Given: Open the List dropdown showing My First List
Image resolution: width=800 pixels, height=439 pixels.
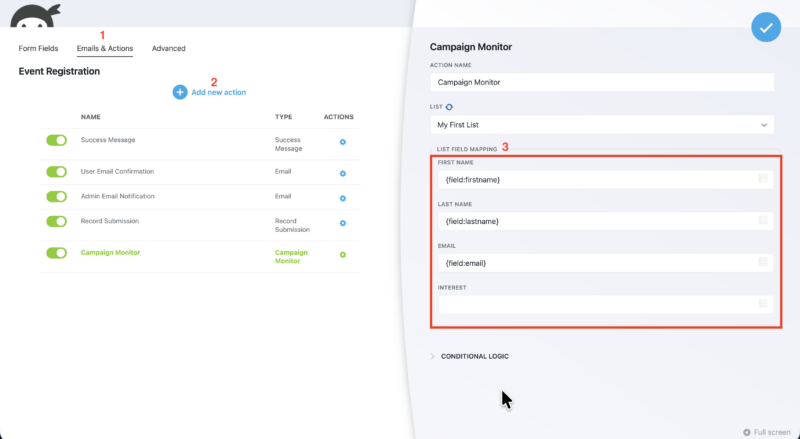Looking at the screenshot, I should coord(602,125).
